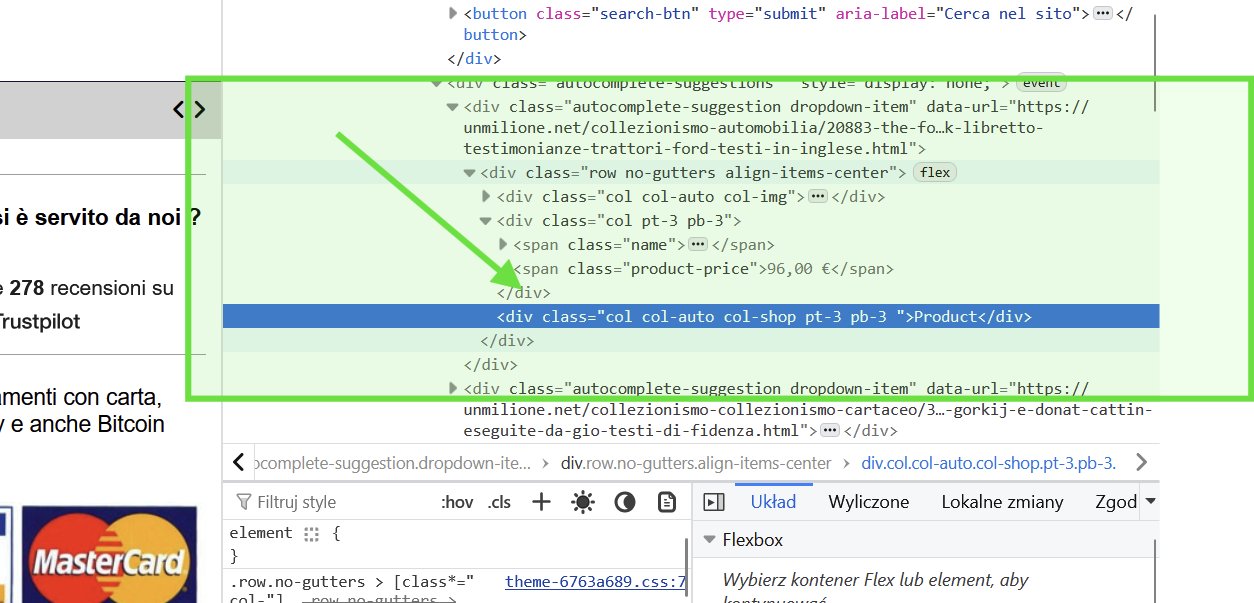Screen dimensions: 1254x603
Task: Click the MasterCard logo on the webpage
Action: pos(108,555)
